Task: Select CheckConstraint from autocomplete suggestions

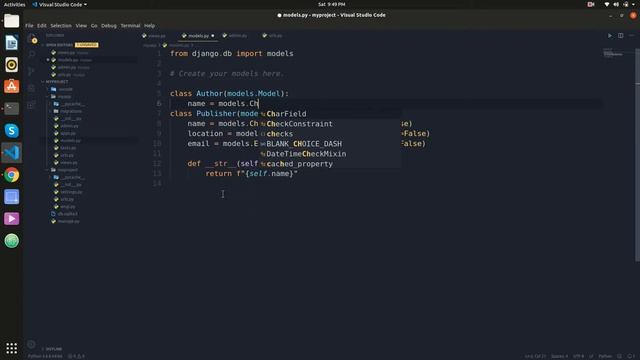Action: (331, 124)
